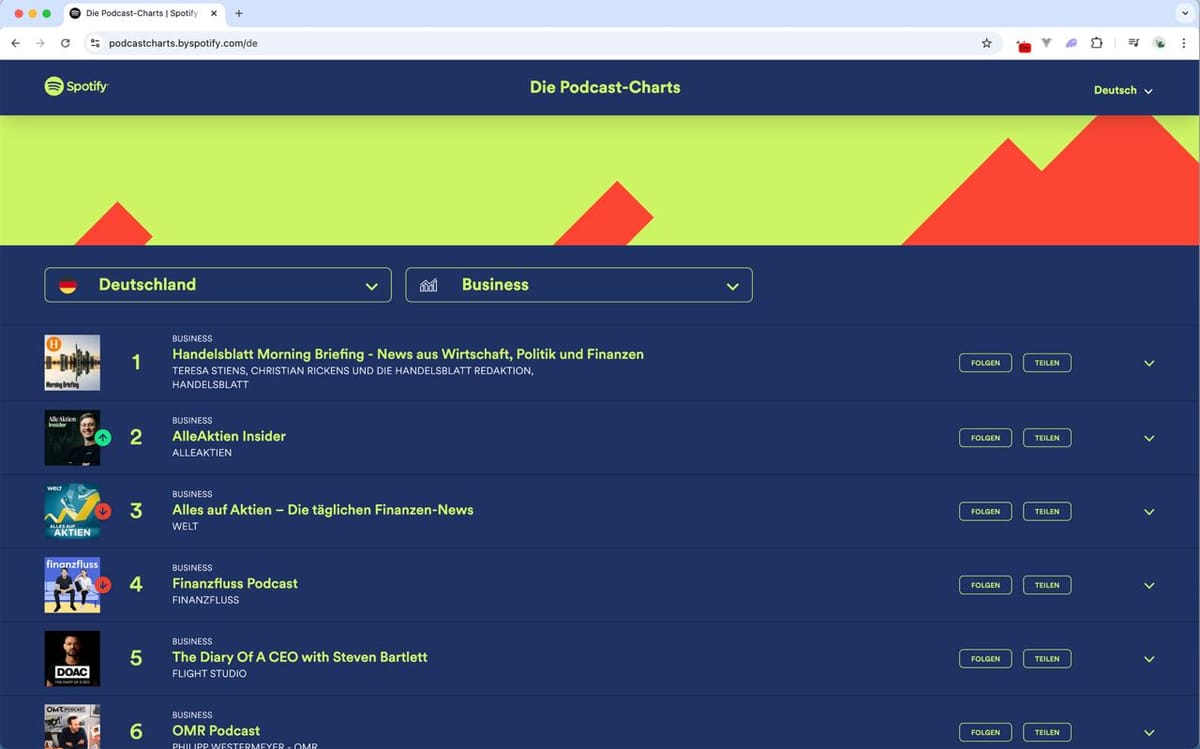Expand the OMR Podcast row
Viewport: 1200px width, 749px height.
[1149, 733]
